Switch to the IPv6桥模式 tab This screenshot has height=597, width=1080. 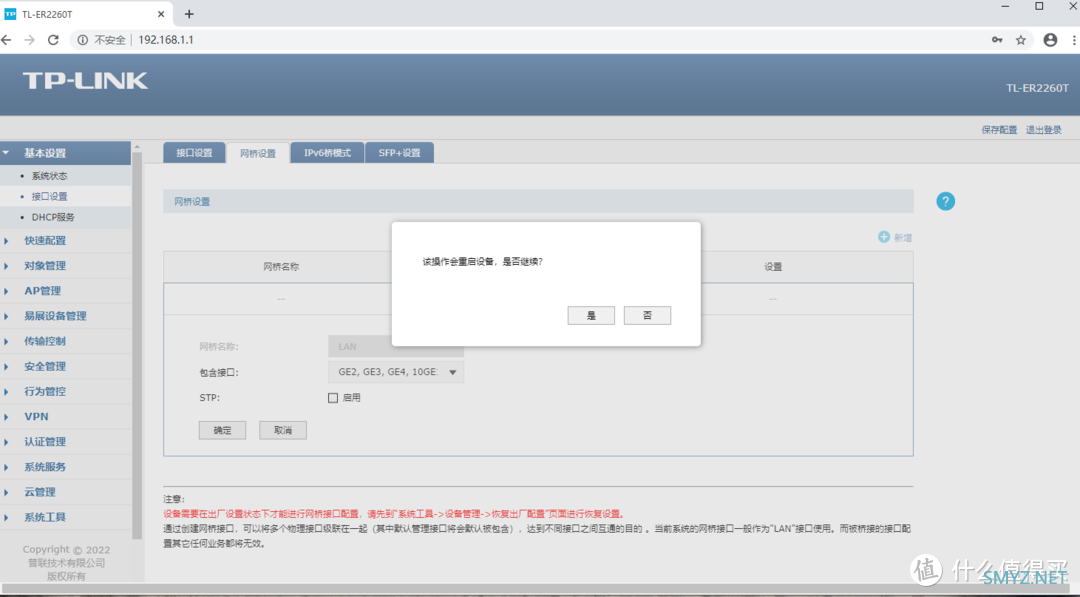pos(327,153)
